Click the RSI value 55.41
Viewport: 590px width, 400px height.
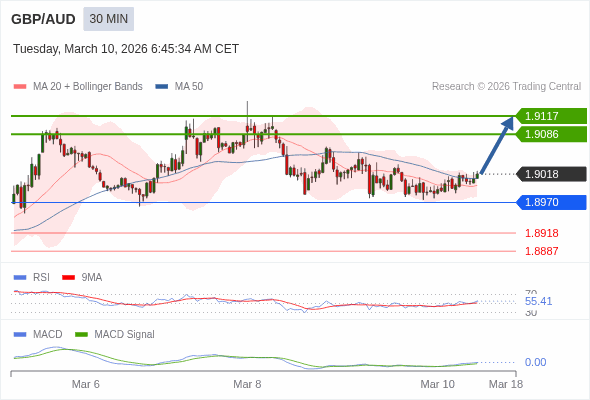(538, 301)
